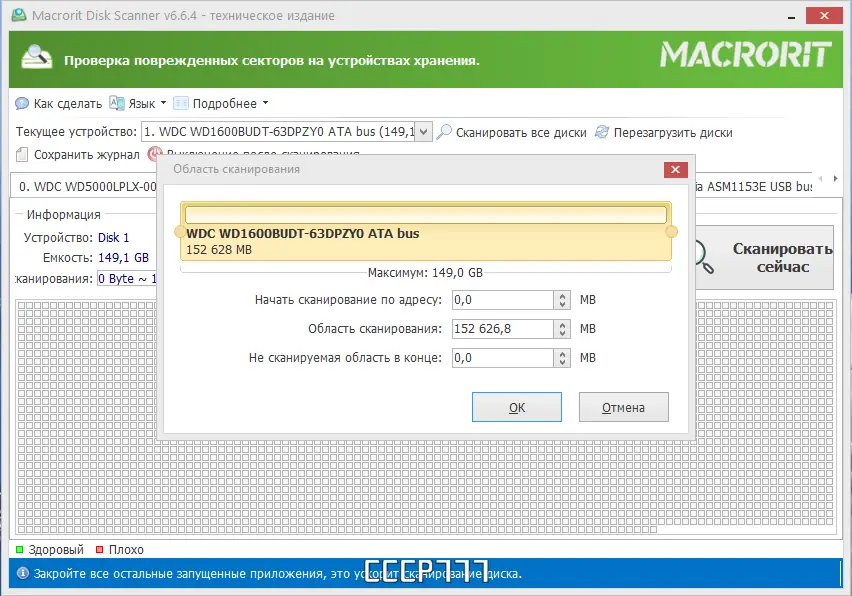Image resolution: width=852 pixels, height=596 pixels.
Task: Expand the Текущее устройство device dropdown
Action: (x=424, y=131)
